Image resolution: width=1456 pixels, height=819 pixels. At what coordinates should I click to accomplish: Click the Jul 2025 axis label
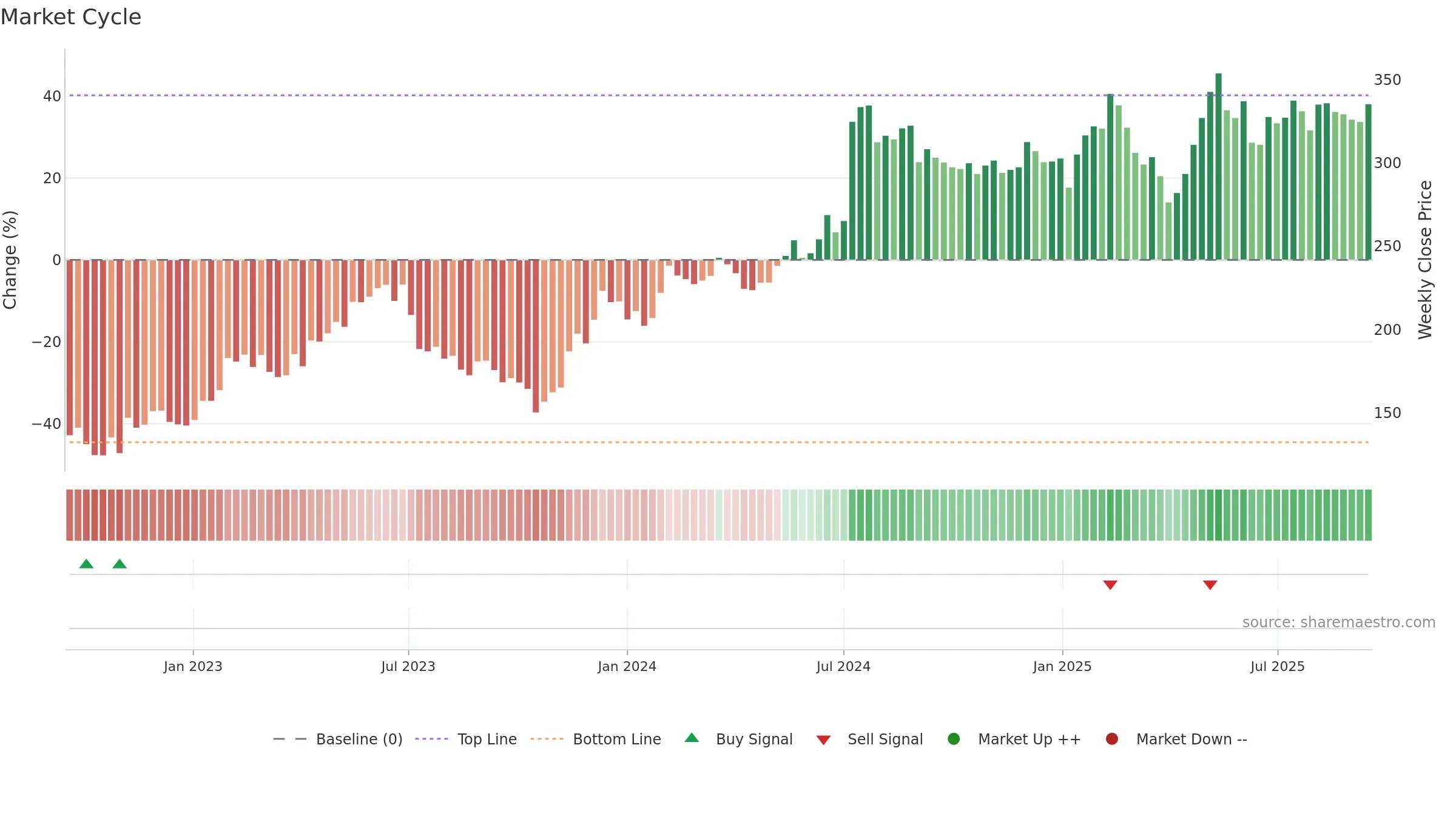click(1278, 666)
